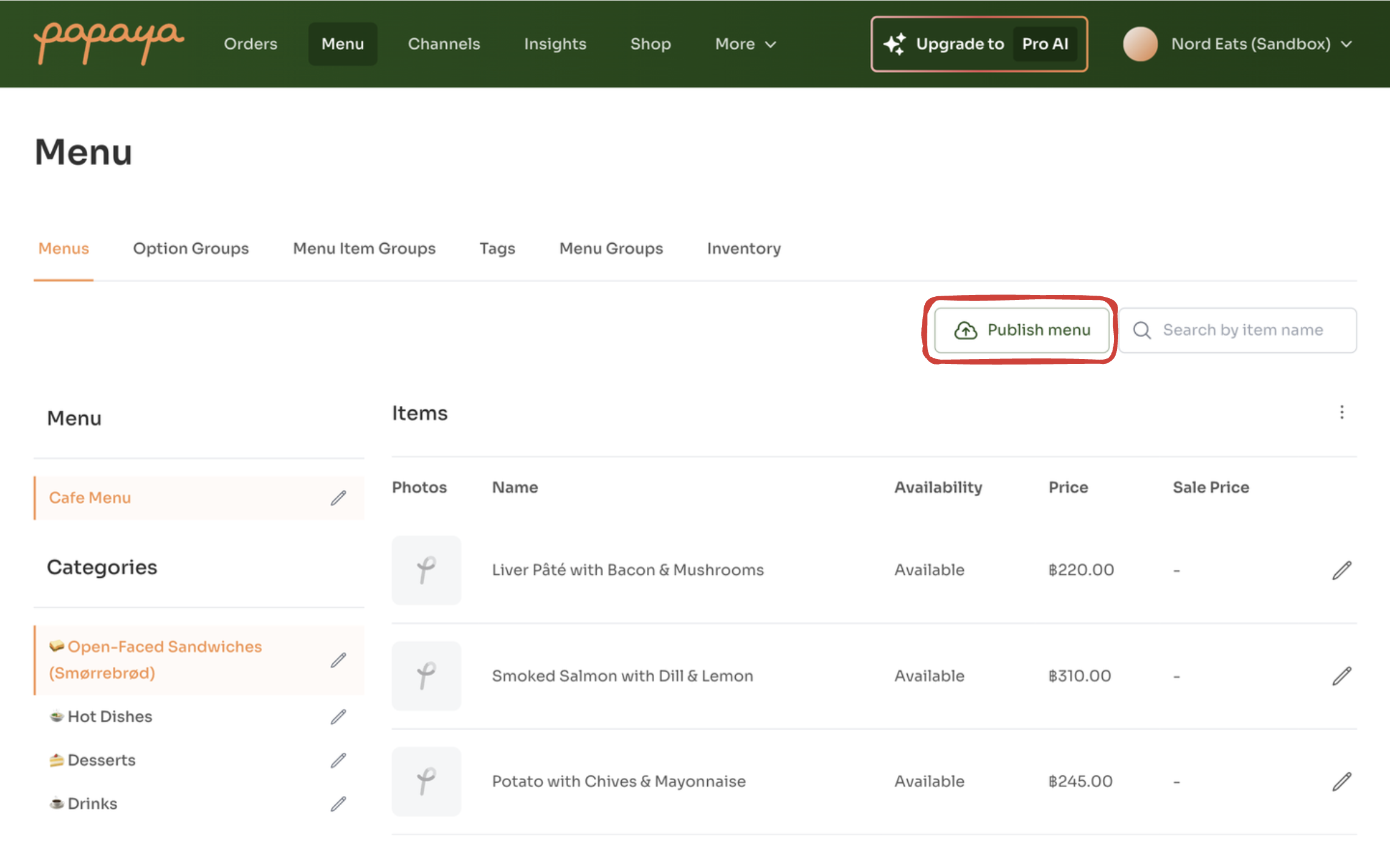Expand the More navigation dropdown
Screen dimensions: 1390x868
[x=745, y=44]
